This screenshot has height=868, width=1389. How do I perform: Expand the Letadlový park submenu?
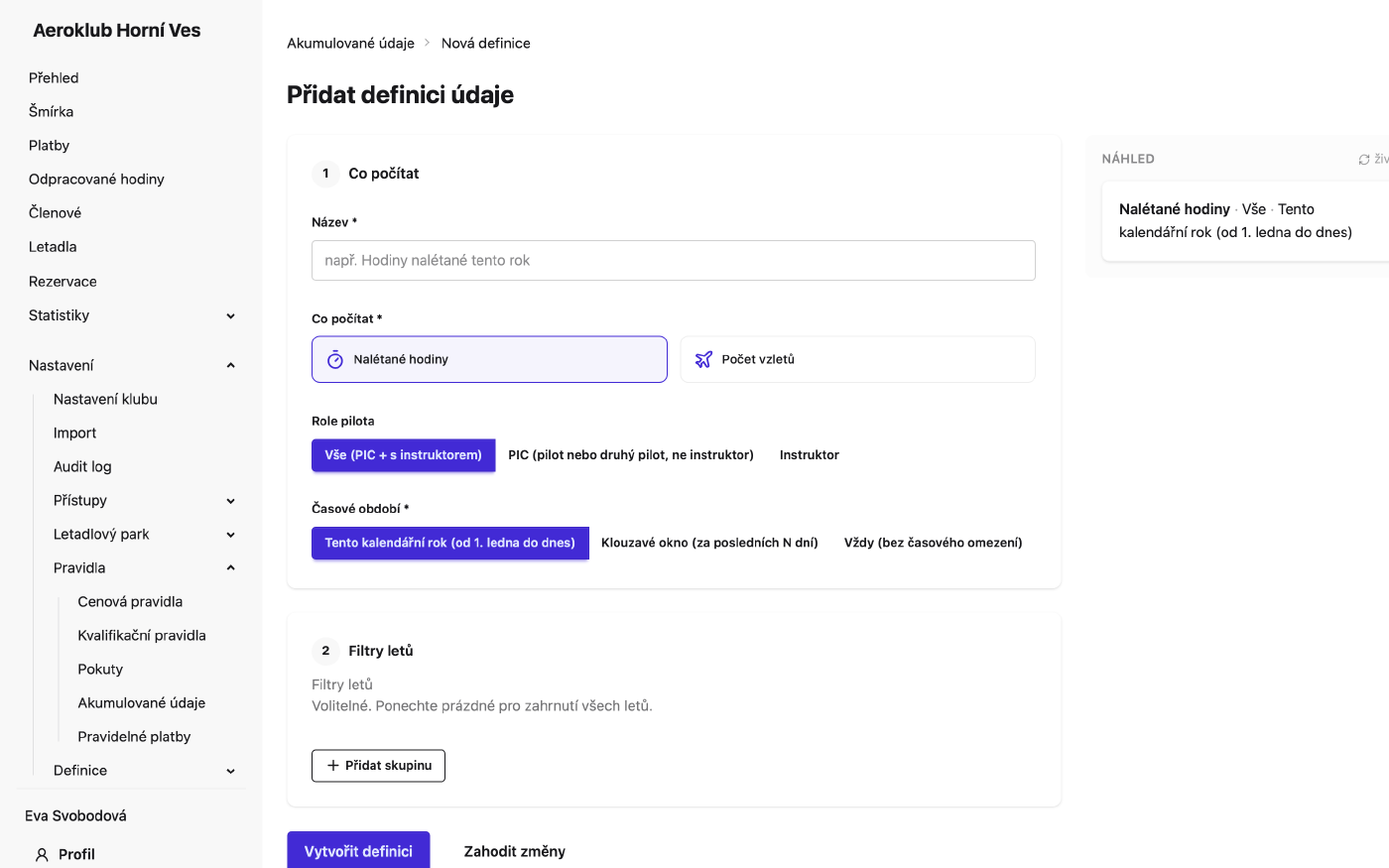click(x=230, y=535)
